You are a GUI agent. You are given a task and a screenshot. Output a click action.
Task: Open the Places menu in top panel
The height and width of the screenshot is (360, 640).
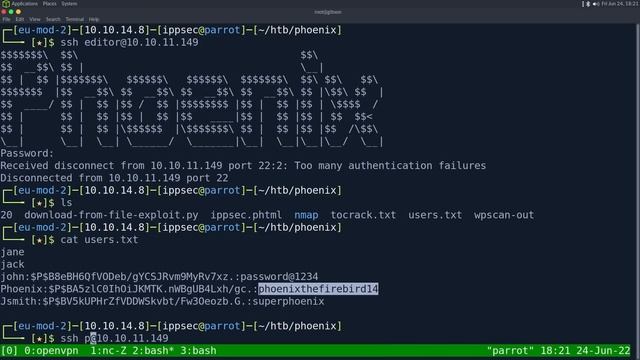point(49,4)
